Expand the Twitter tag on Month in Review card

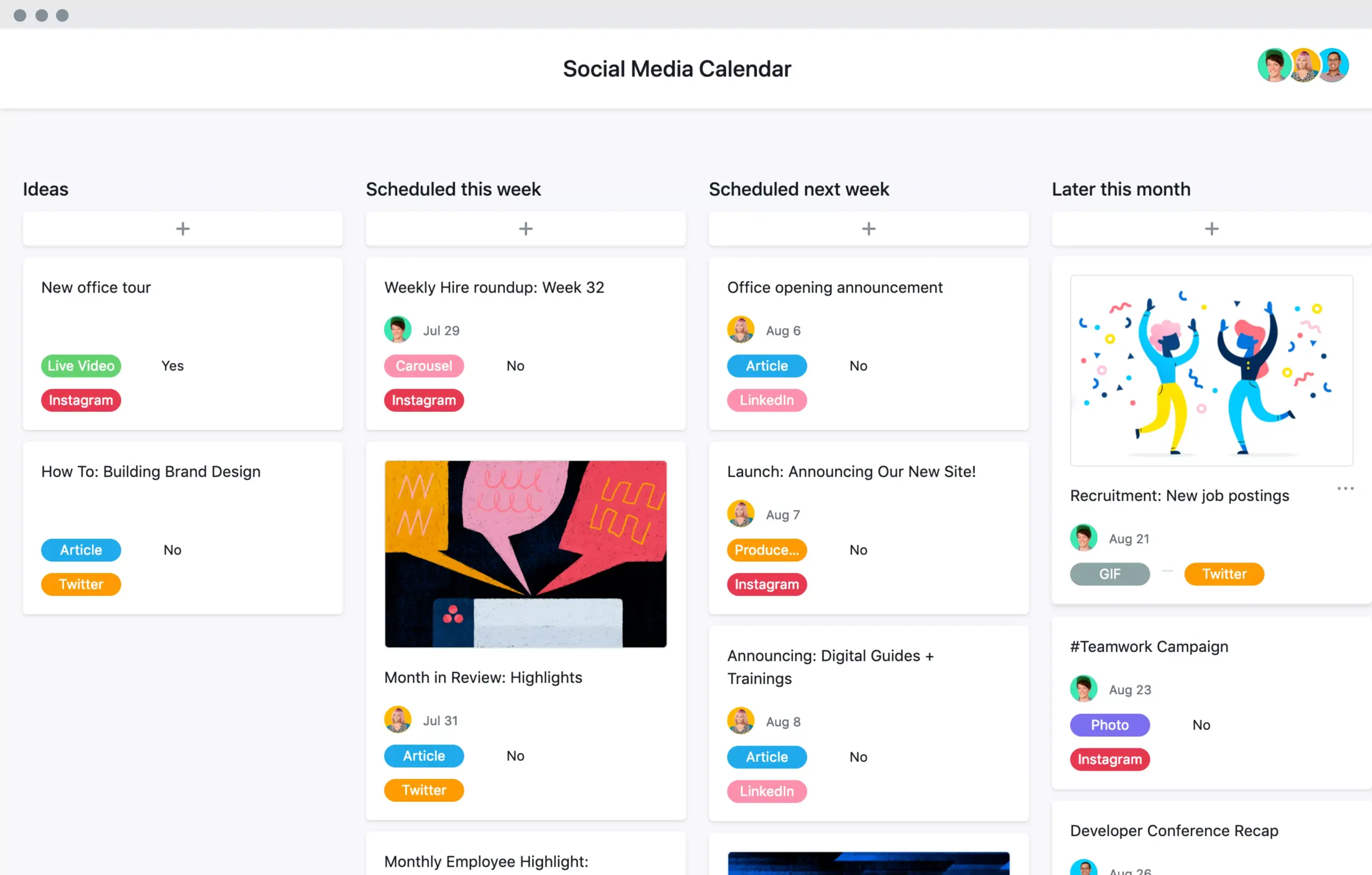pyautogui.click(x=424, y=790)
